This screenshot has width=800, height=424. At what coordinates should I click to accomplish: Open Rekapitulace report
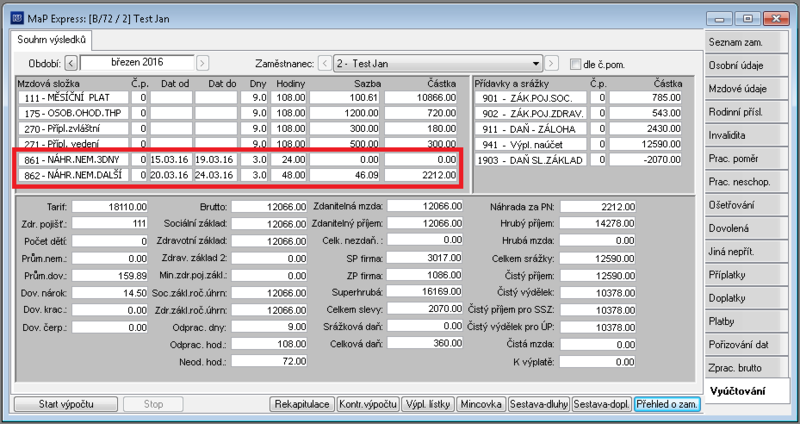pos(302,405)
